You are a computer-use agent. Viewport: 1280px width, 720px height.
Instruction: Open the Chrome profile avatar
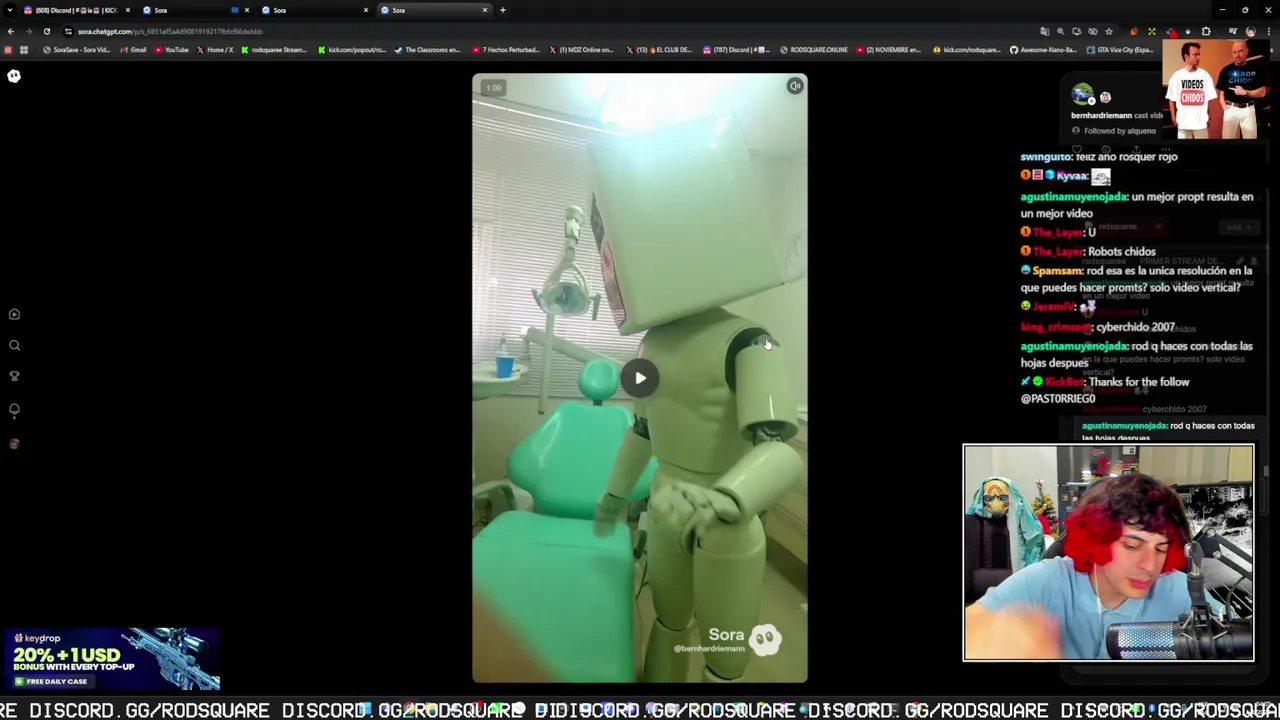1250,31
